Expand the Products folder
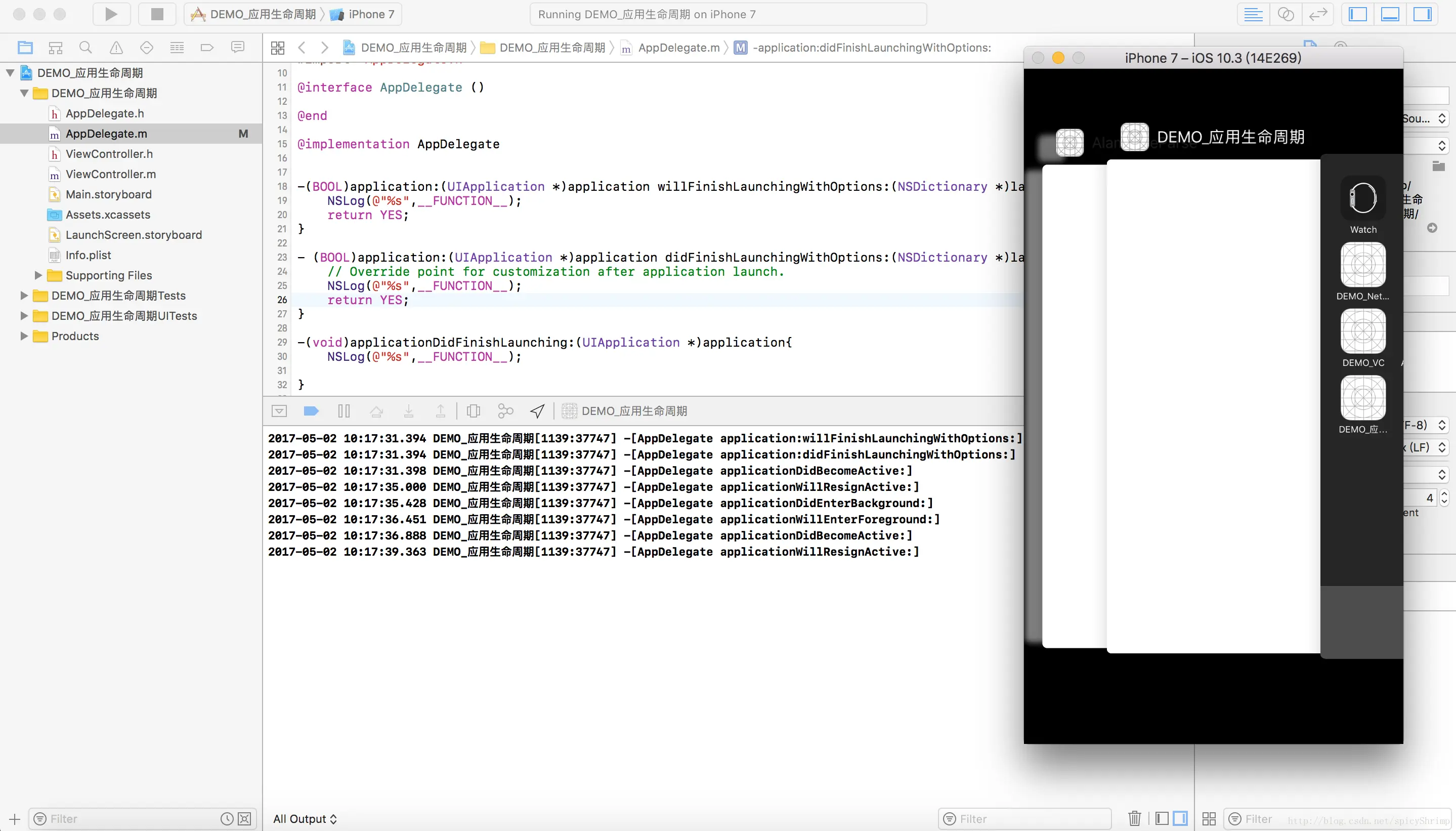Image resolution: width=1456 pixels, height=831 pixels. click(x=24, y=336)
